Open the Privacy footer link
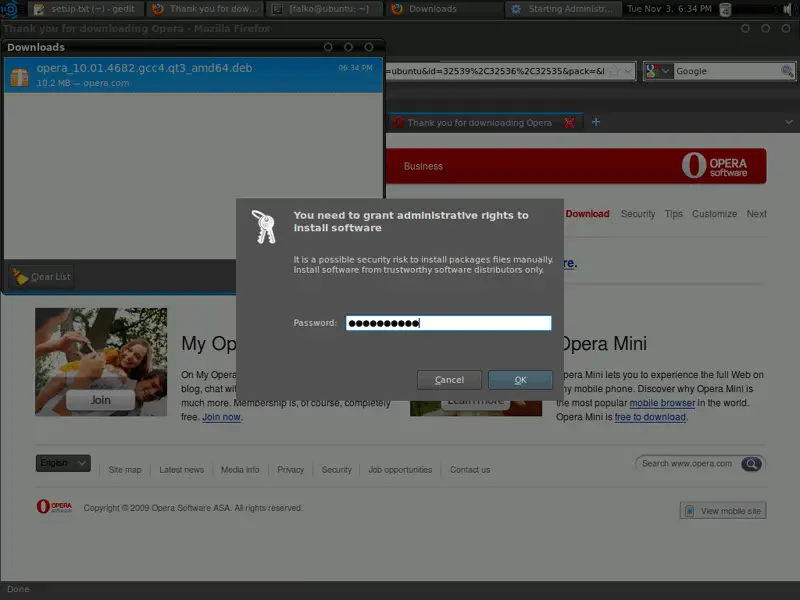This screenshot has height=600, width=800. [290, 470]
